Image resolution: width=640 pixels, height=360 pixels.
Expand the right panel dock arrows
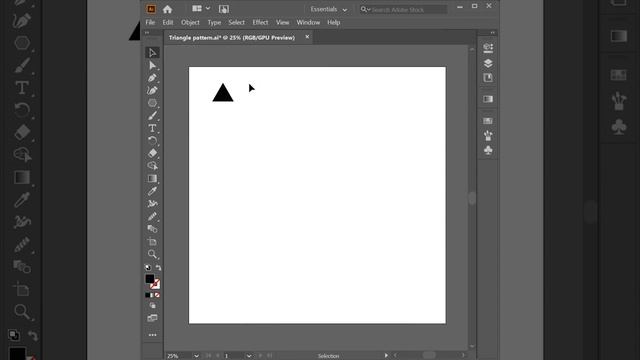coord(493,33)
